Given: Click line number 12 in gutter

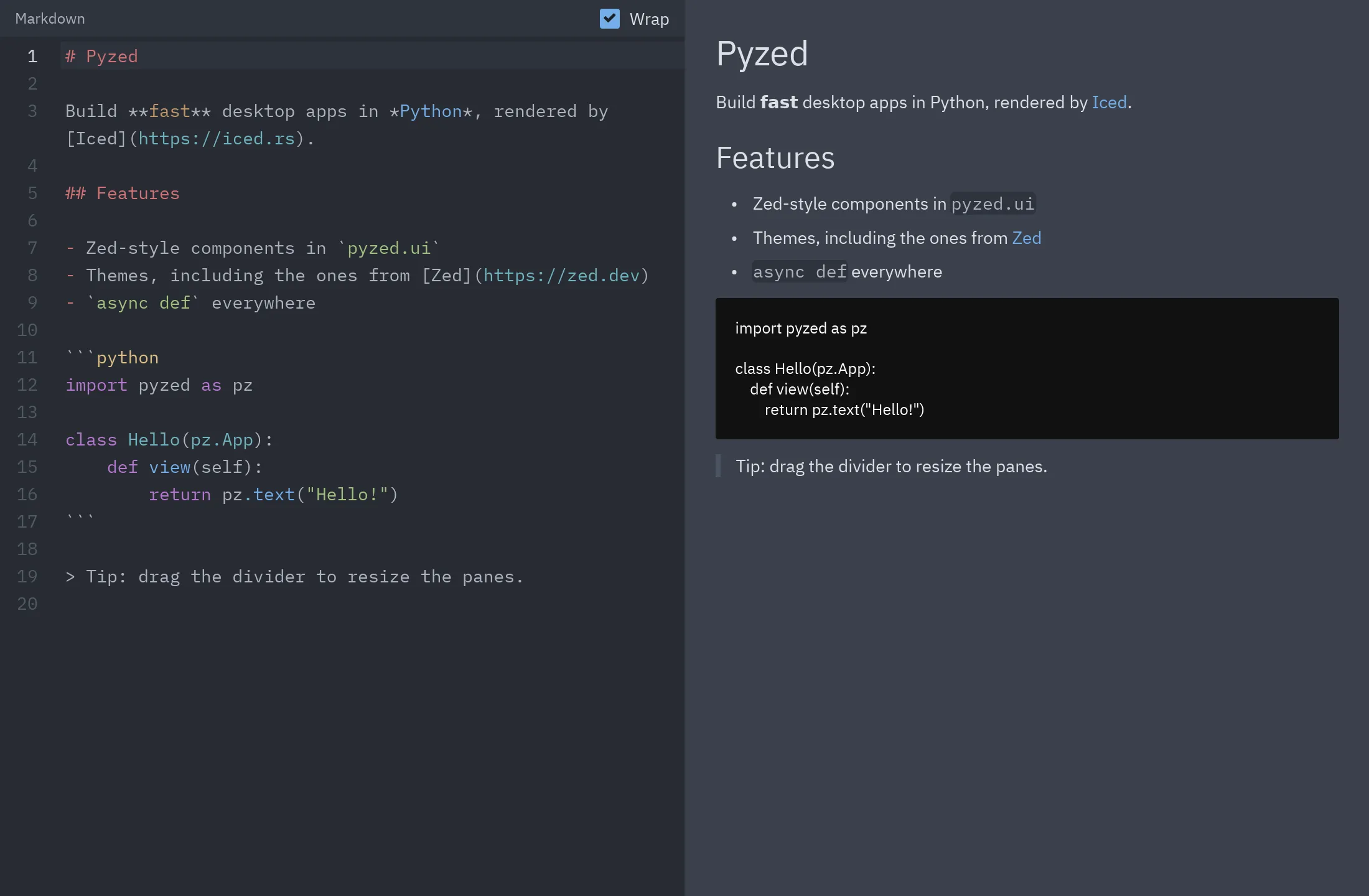Looking at the screenshot, I should (27, 385).
